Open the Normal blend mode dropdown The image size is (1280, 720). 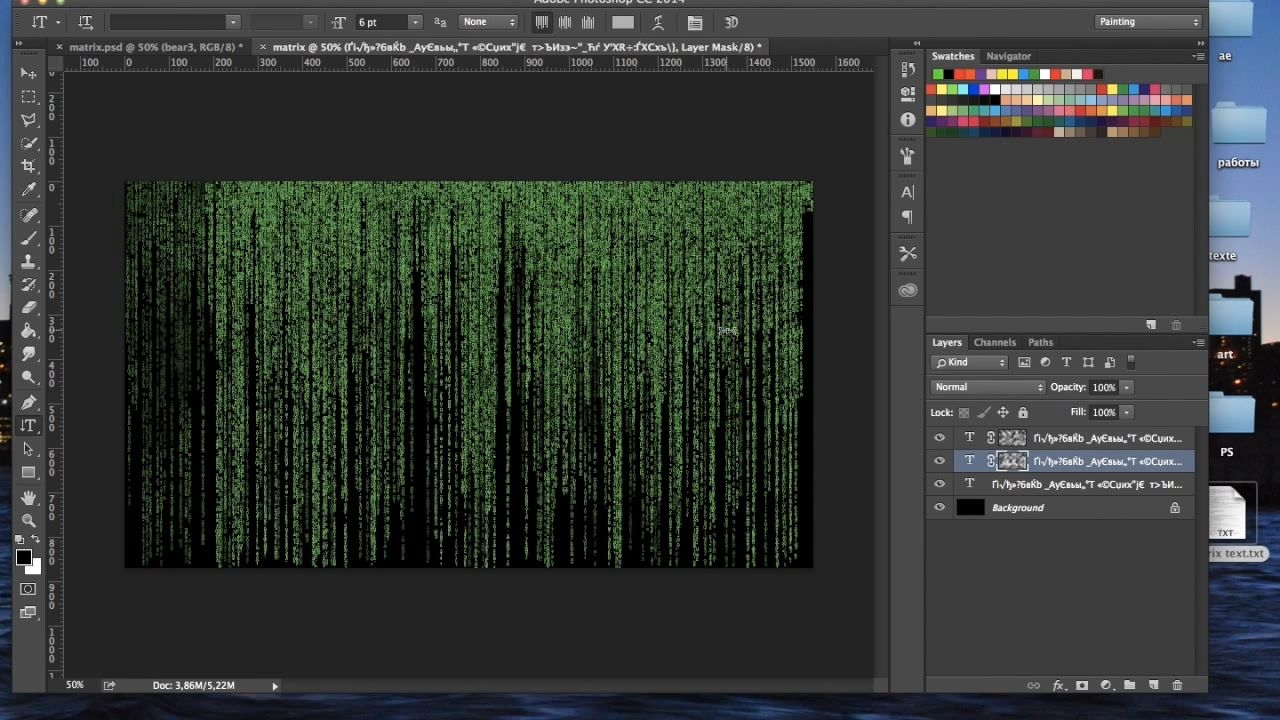[x=988, y=387]
